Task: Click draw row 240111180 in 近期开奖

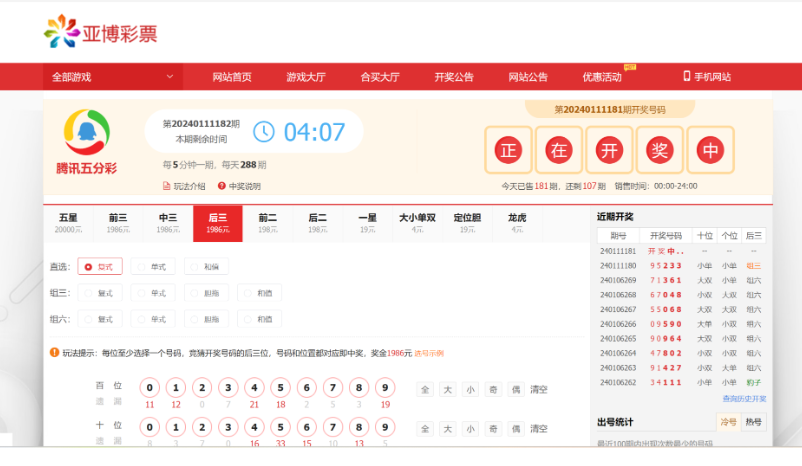Action: click(681, 265)
